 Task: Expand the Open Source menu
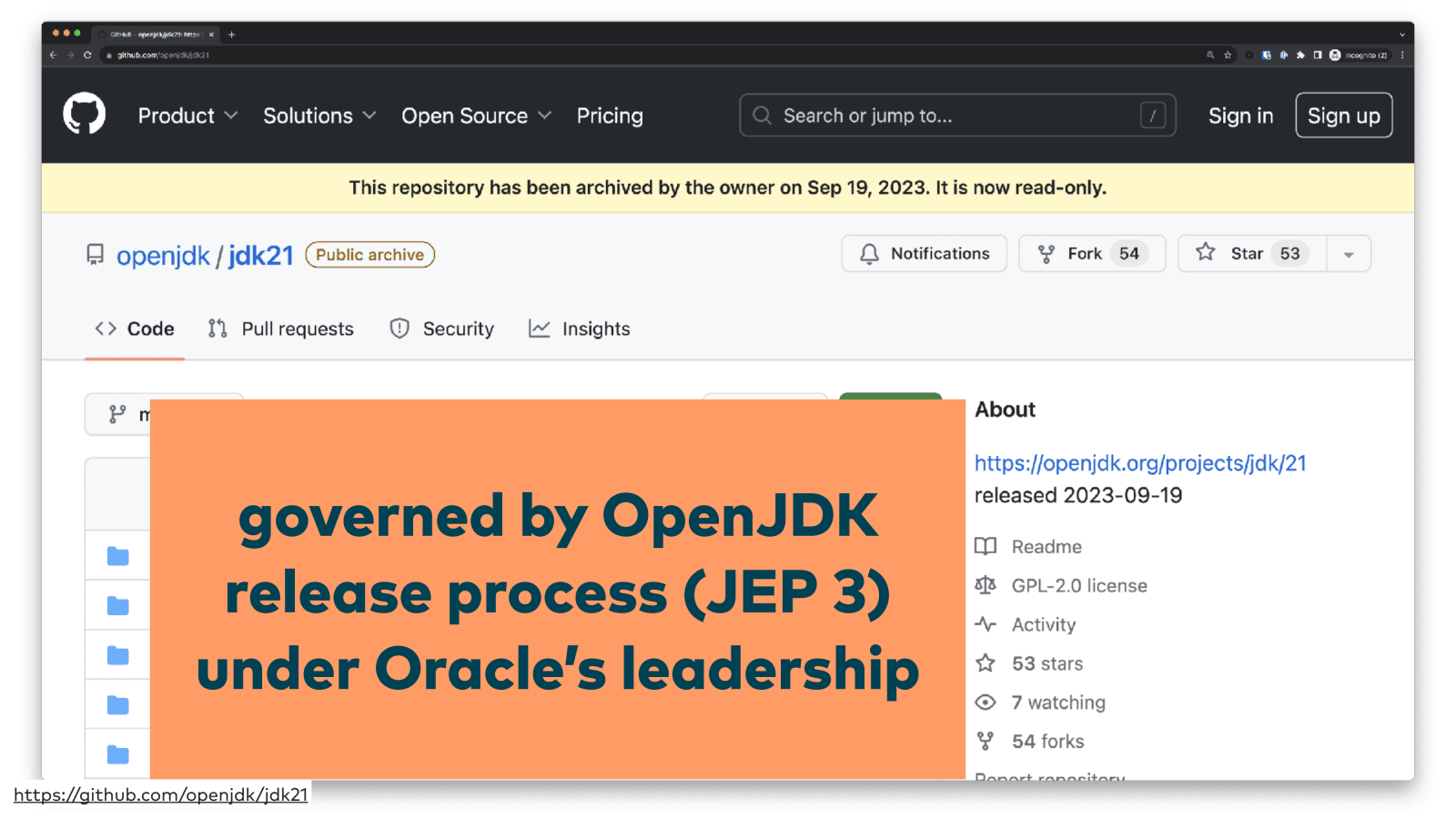pyautogui.click(x=477, y=116)
